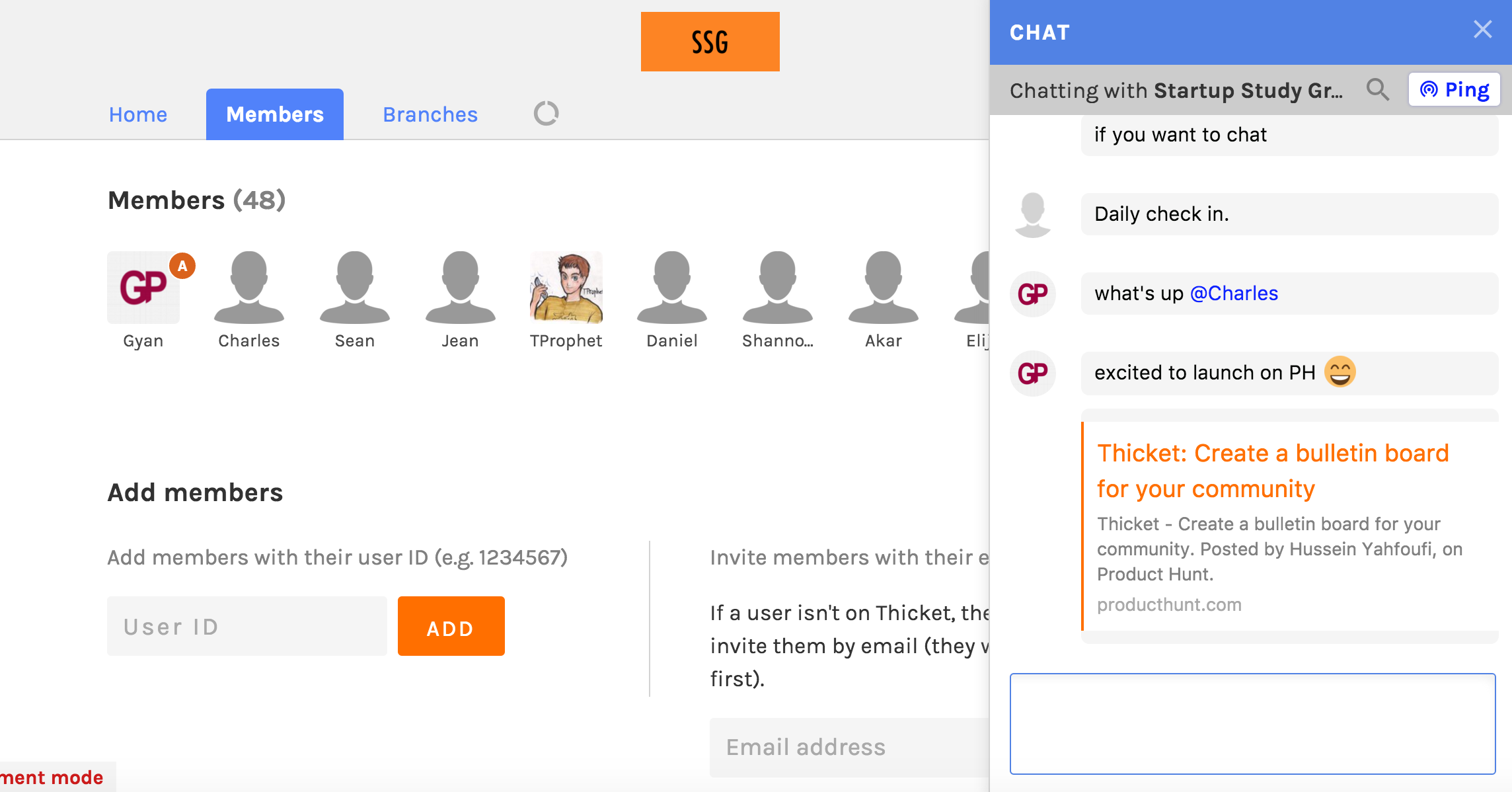This screenshot has width=1512, height=792.
Task: Click the Ping button
Action: (x=1455, y=89)
